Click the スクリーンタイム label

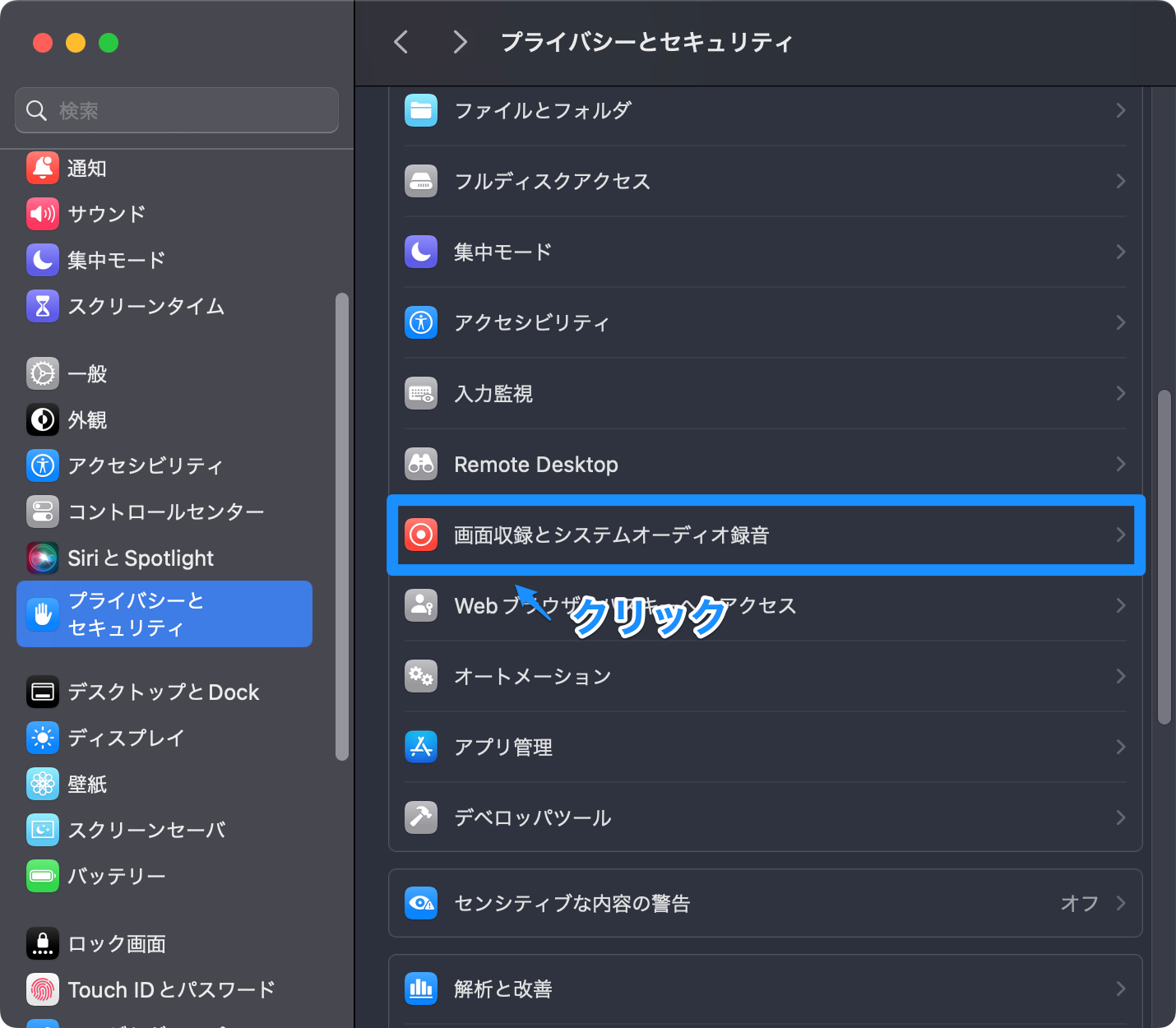146,306
